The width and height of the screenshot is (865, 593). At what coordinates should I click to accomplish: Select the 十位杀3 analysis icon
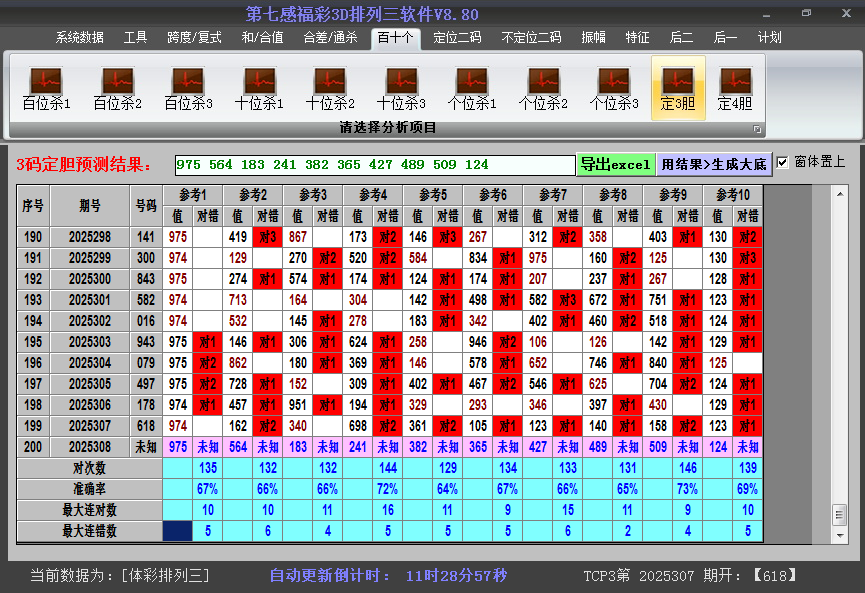(401, 88)
